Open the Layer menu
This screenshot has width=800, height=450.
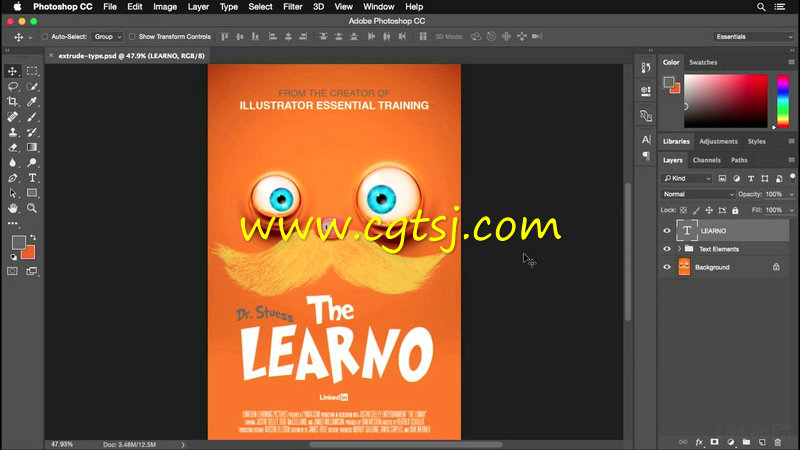(x=198, y=7)
